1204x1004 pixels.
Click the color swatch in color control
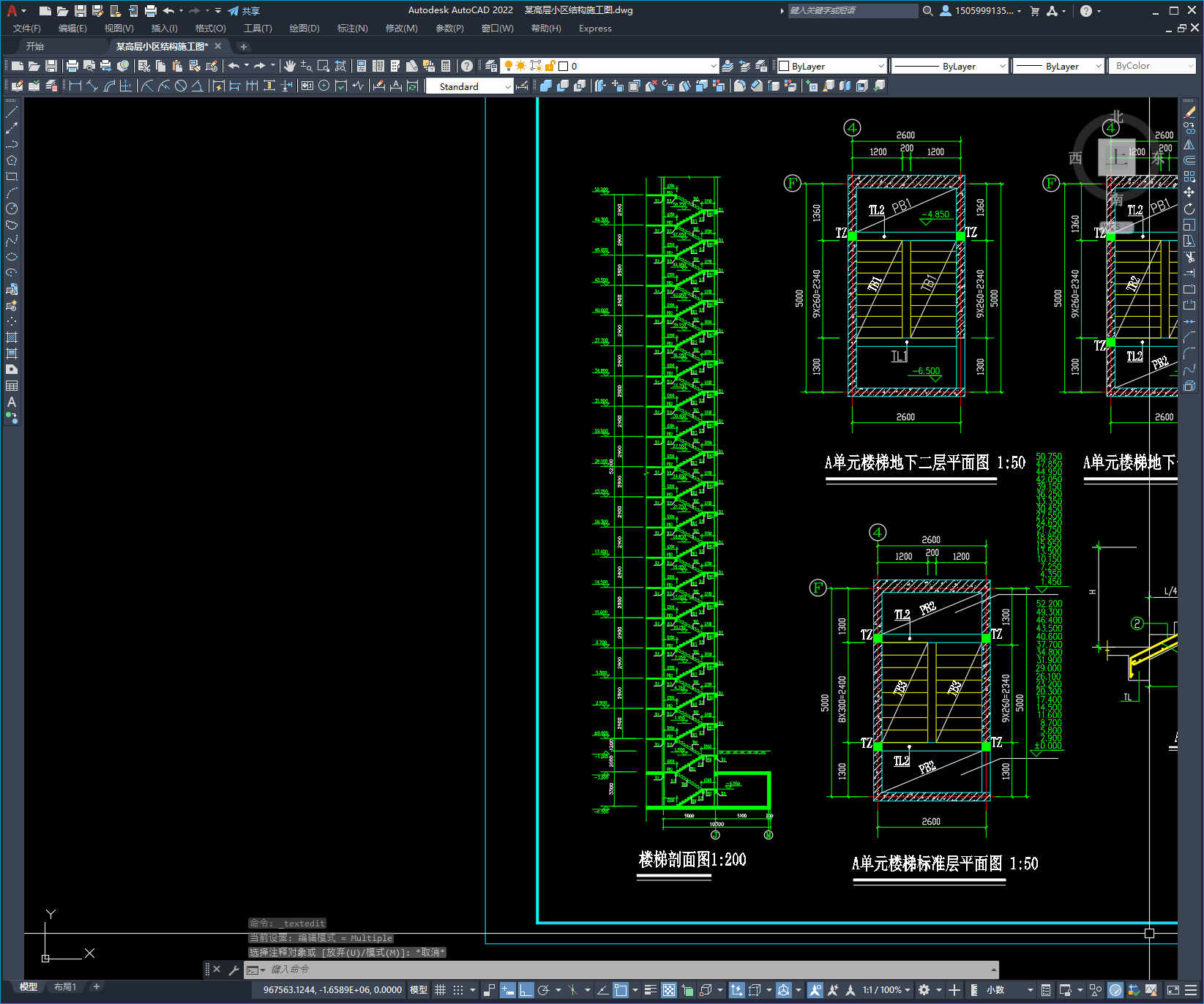[x=784, y=66]
